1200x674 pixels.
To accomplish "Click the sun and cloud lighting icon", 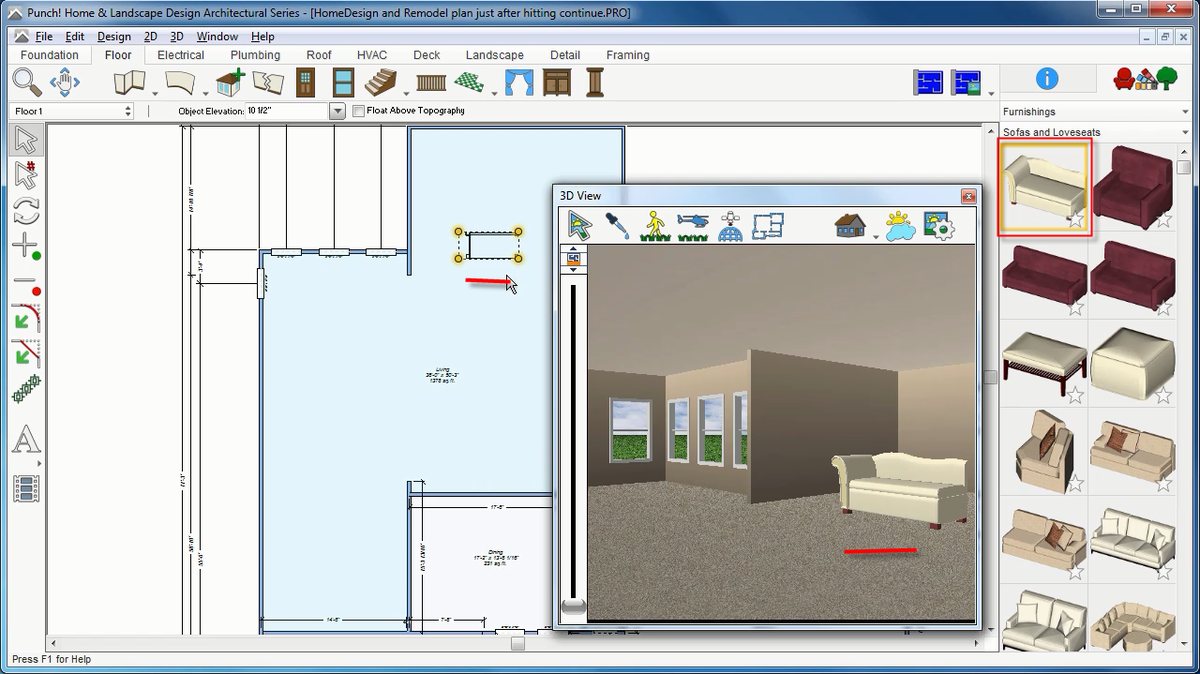I will pos(900,226).
